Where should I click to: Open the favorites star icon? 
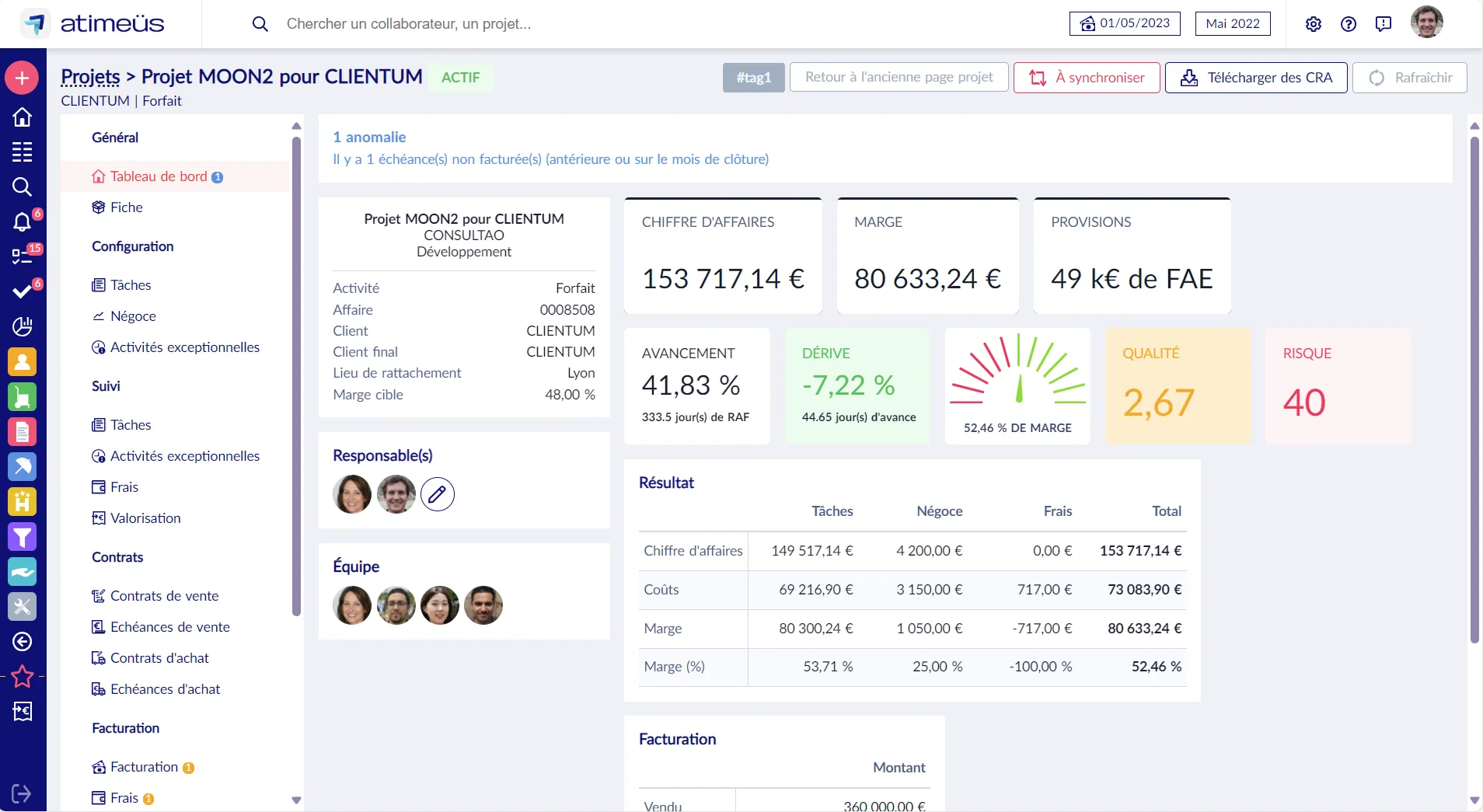[x=22, y=677]
